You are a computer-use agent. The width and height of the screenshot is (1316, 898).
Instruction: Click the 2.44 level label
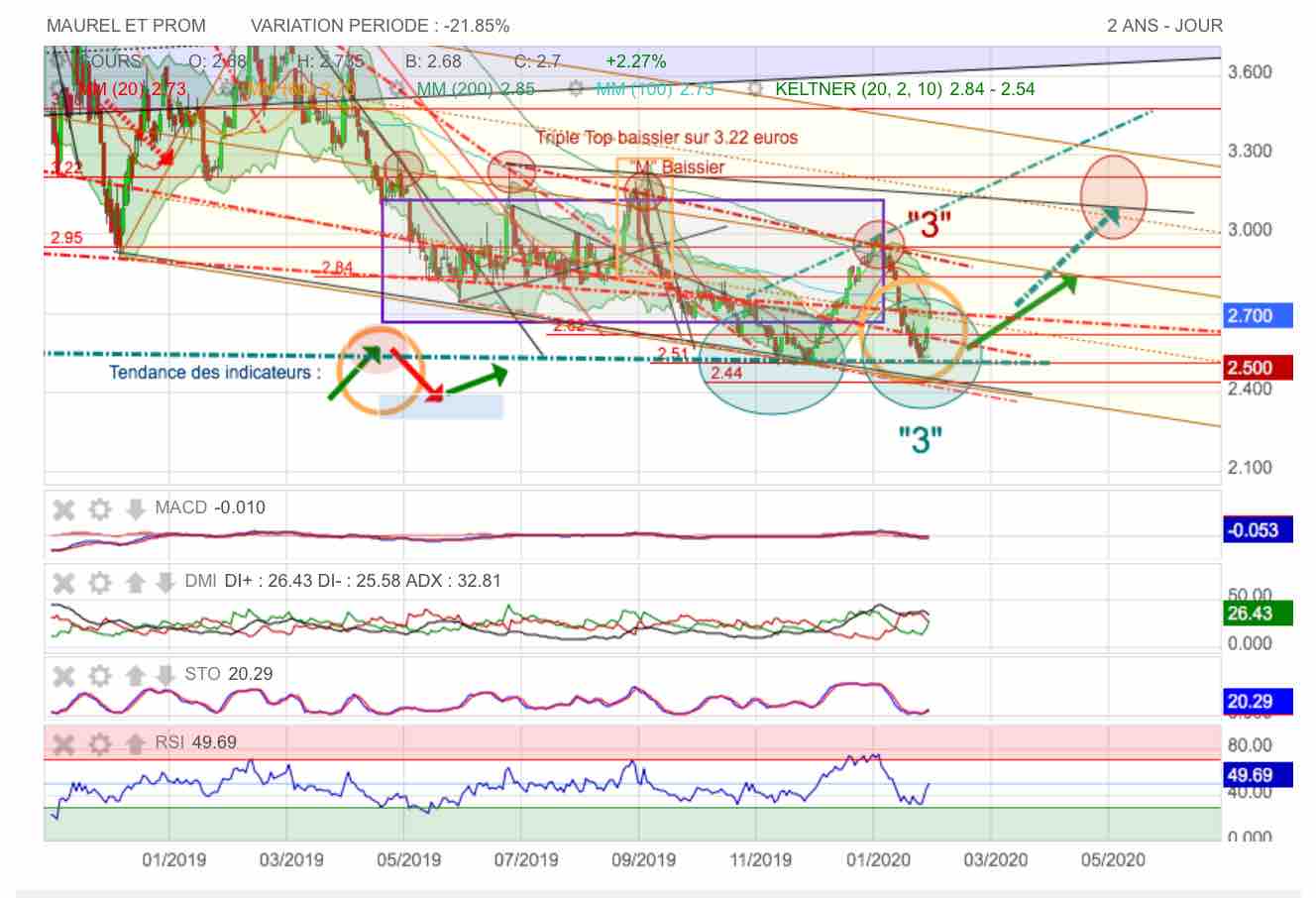(x=726, y=373)
